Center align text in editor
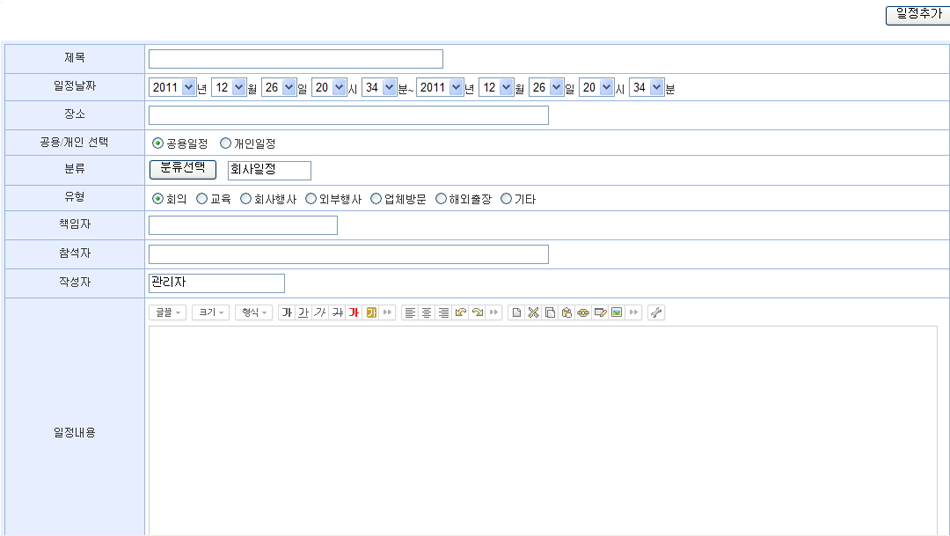This screenshot has height=536, width=950. 426,313
